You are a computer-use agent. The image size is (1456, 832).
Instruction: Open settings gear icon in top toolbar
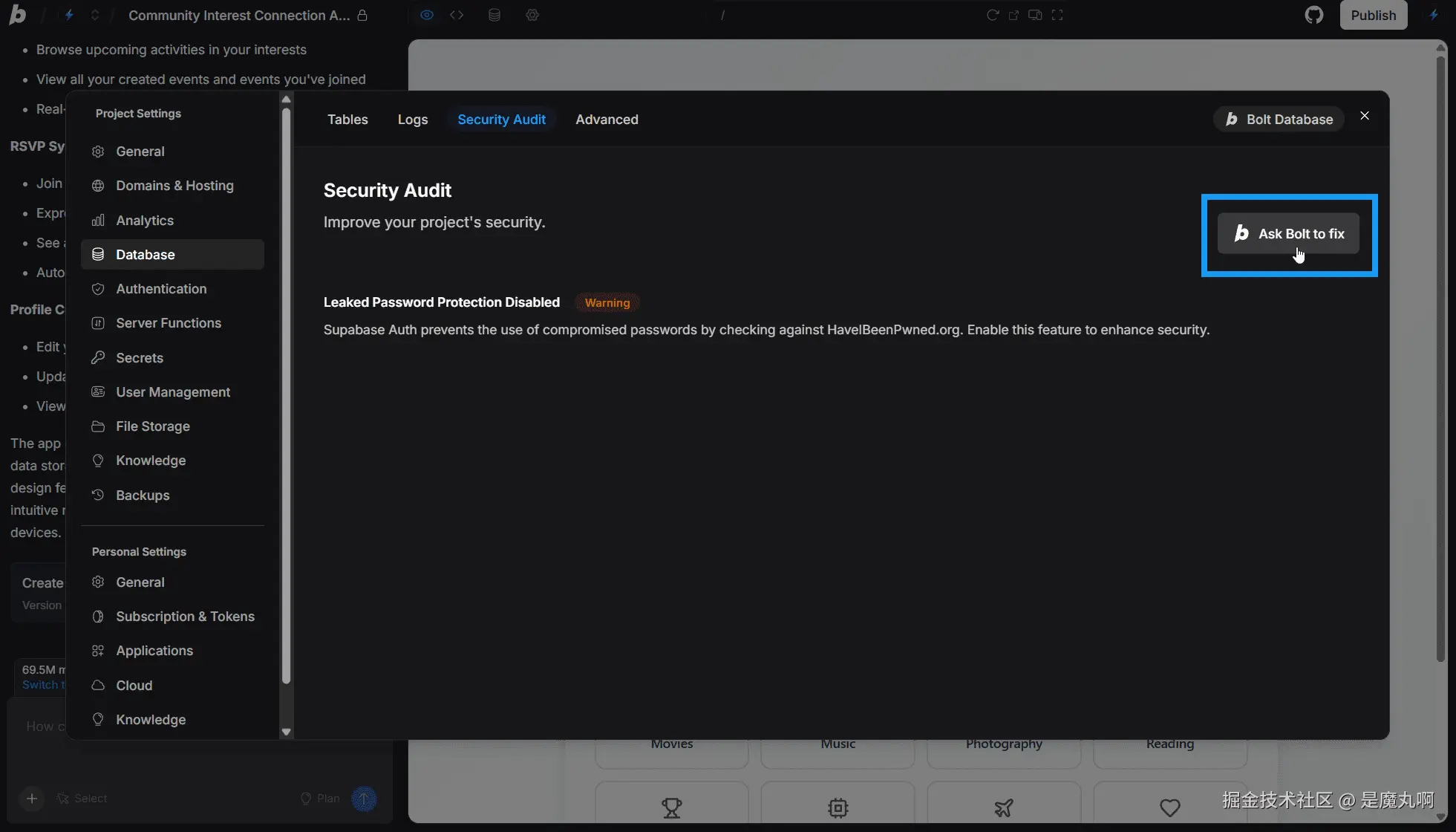tap(532, 15)
